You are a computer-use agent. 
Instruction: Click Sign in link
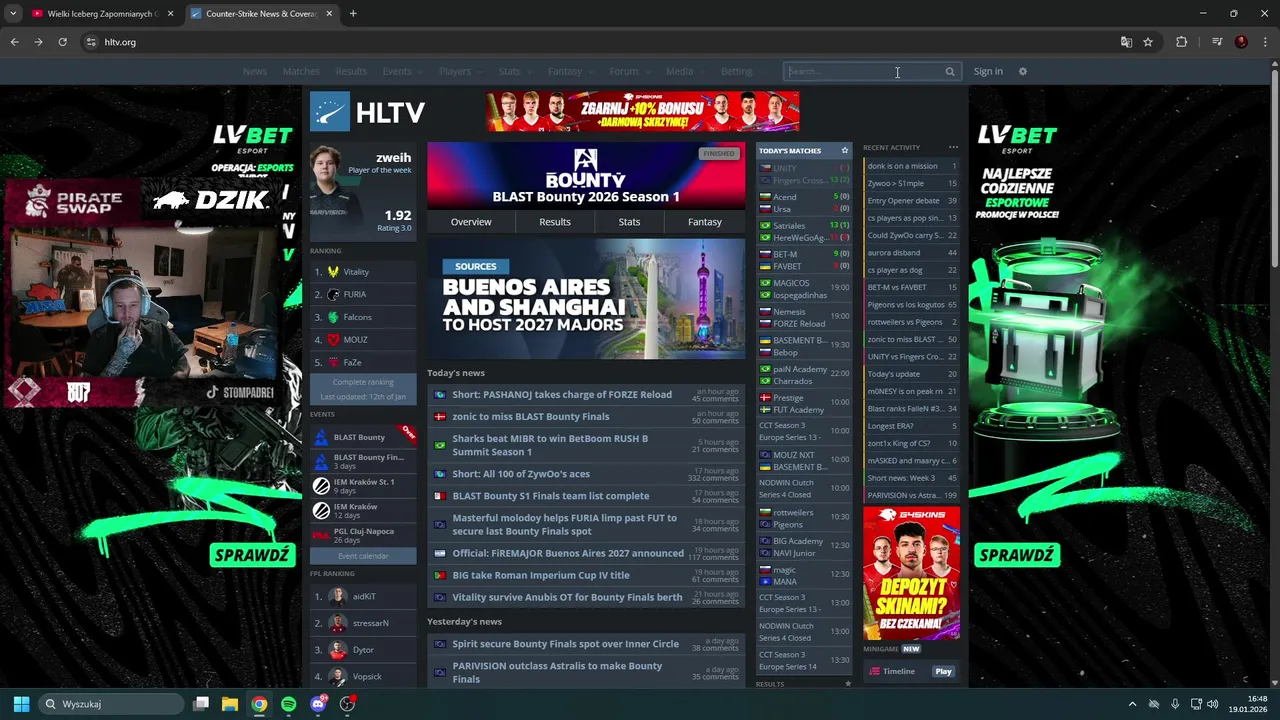point(988,71)
